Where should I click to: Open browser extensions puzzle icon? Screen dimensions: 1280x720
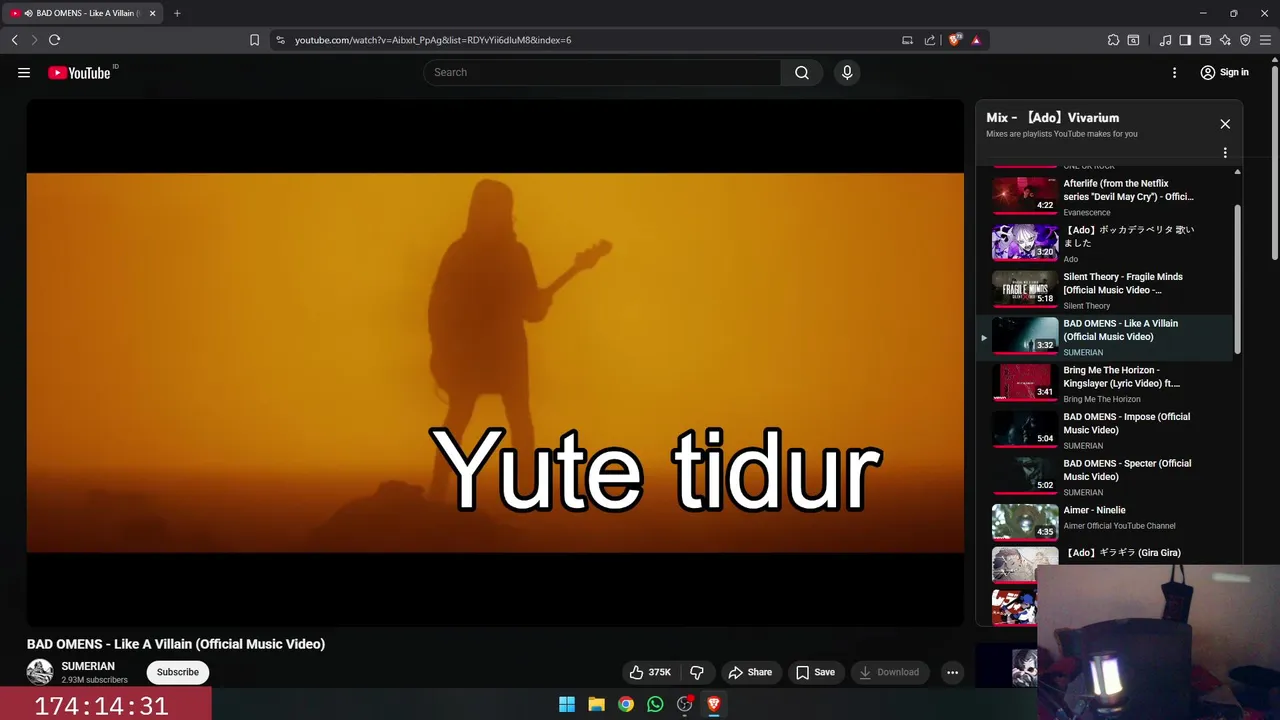tap(1113, 40)
